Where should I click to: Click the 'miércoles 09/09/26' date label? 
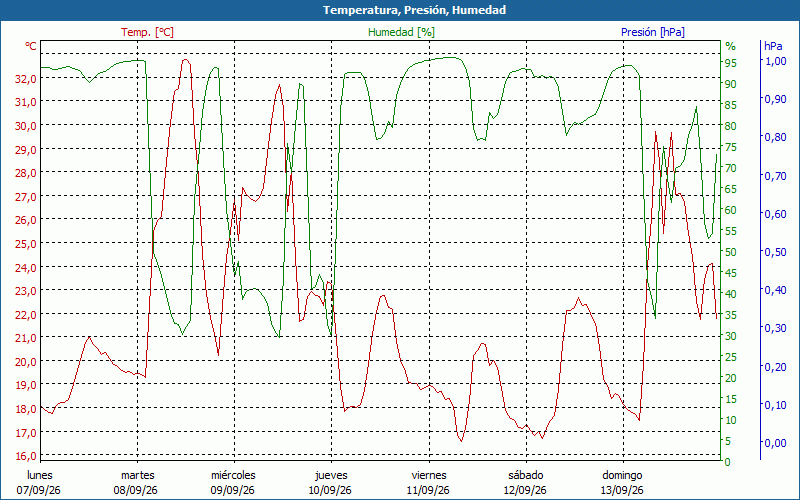point(233,483)
